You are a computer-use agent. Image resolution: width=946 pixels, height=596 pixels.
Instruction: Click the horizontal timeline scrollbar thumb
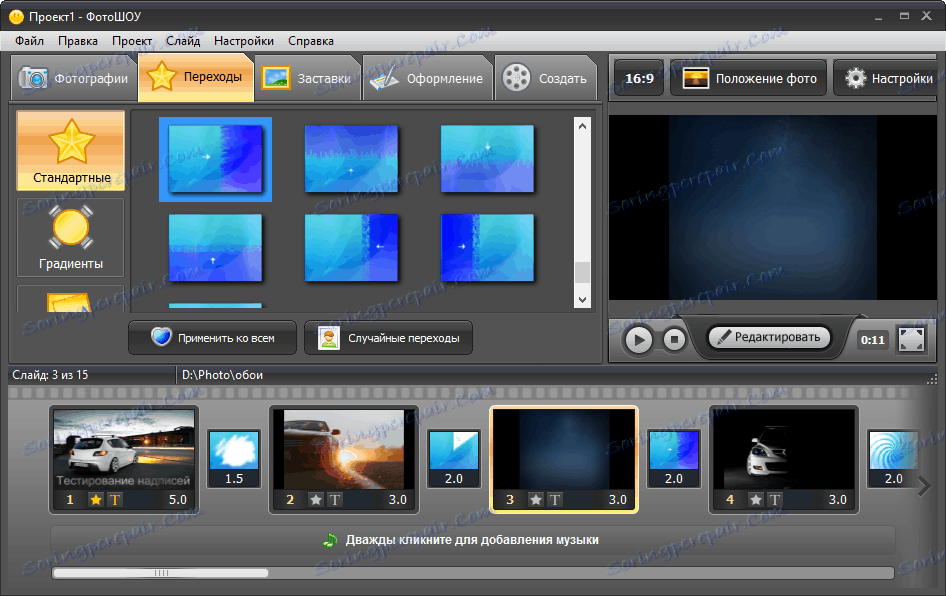(160, 573)
